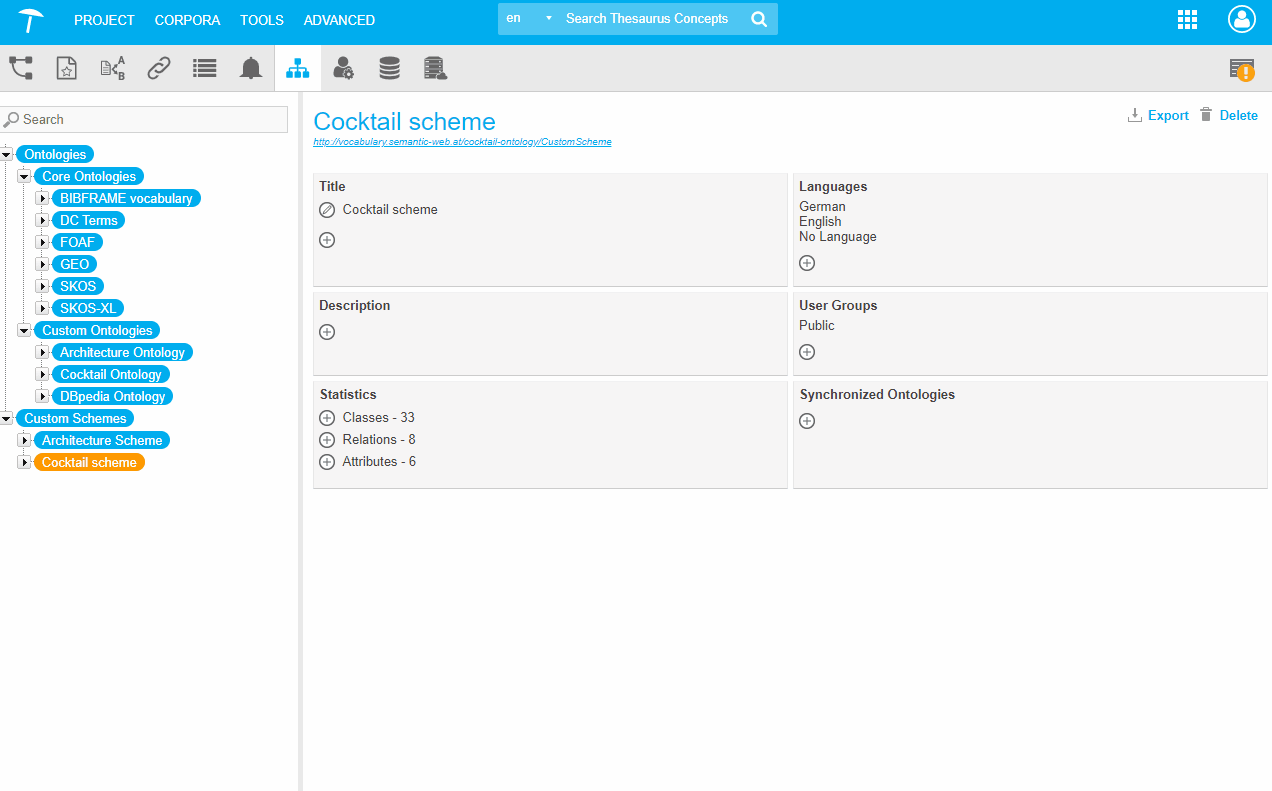
Task: Open the ADVANCED menu
Action: (x=339, y=20)
